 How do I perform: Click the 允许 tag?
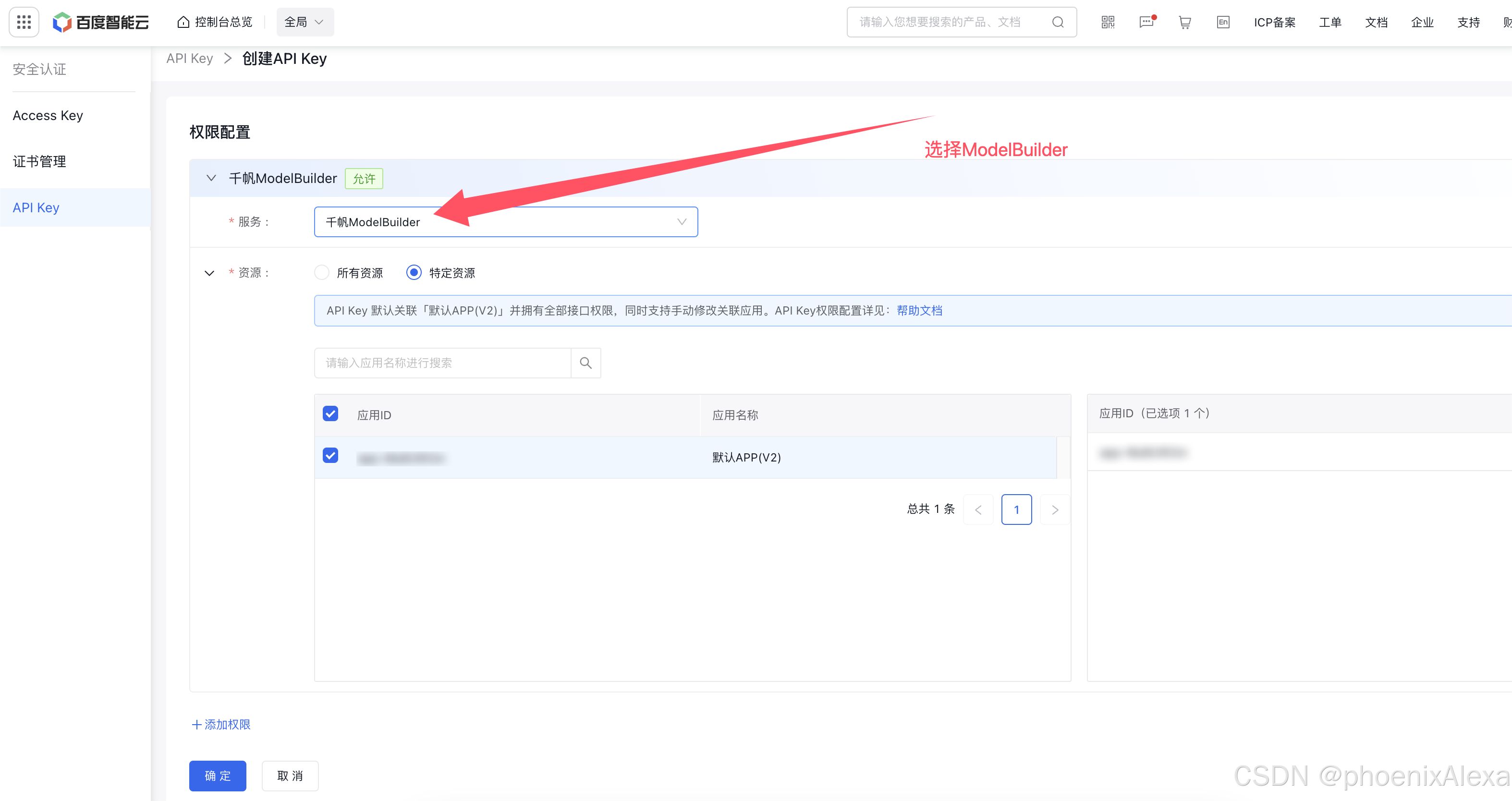coord(364,178)
